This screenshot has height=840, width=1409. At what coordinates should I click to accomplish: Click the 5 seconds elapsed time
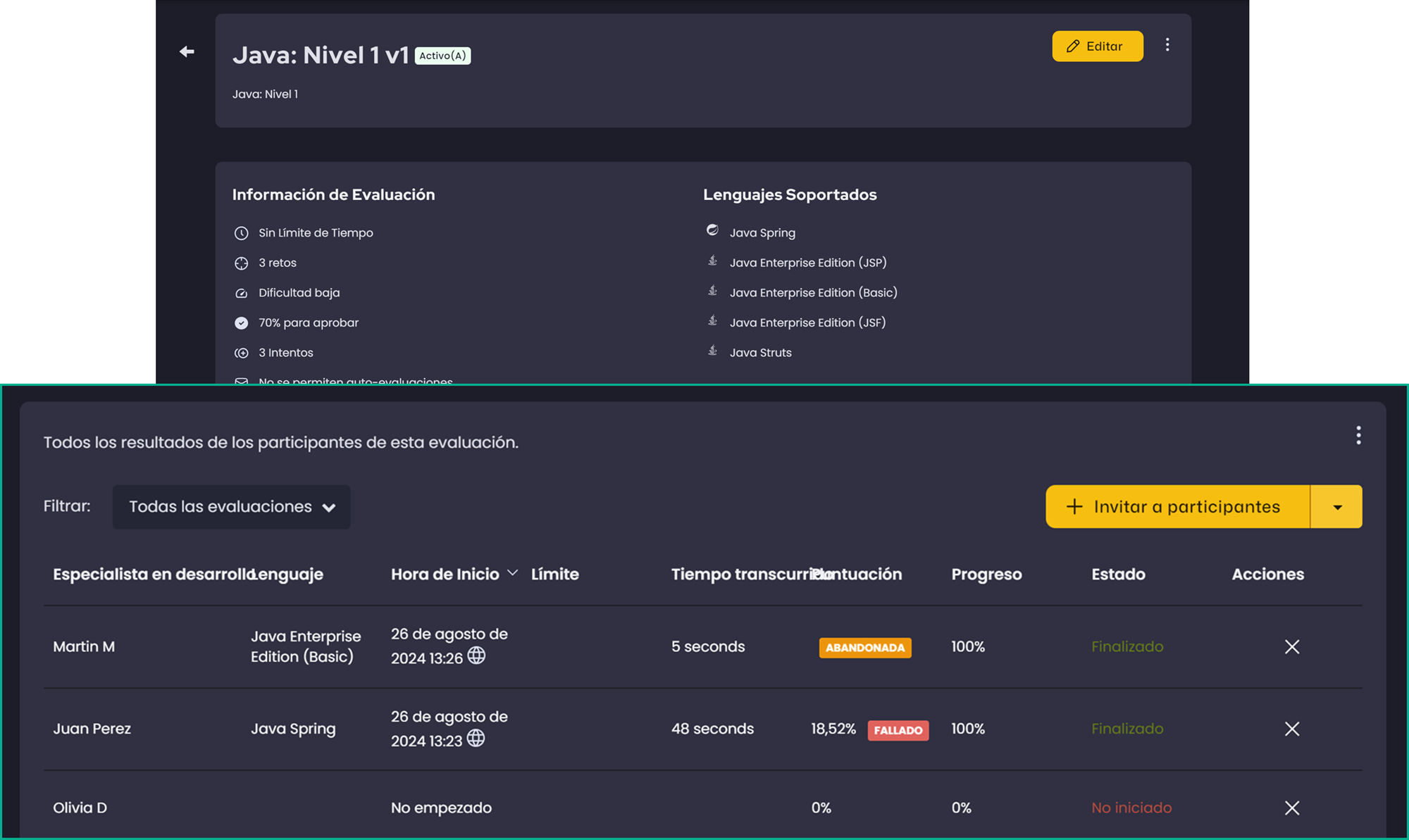[x=708, y=646]
